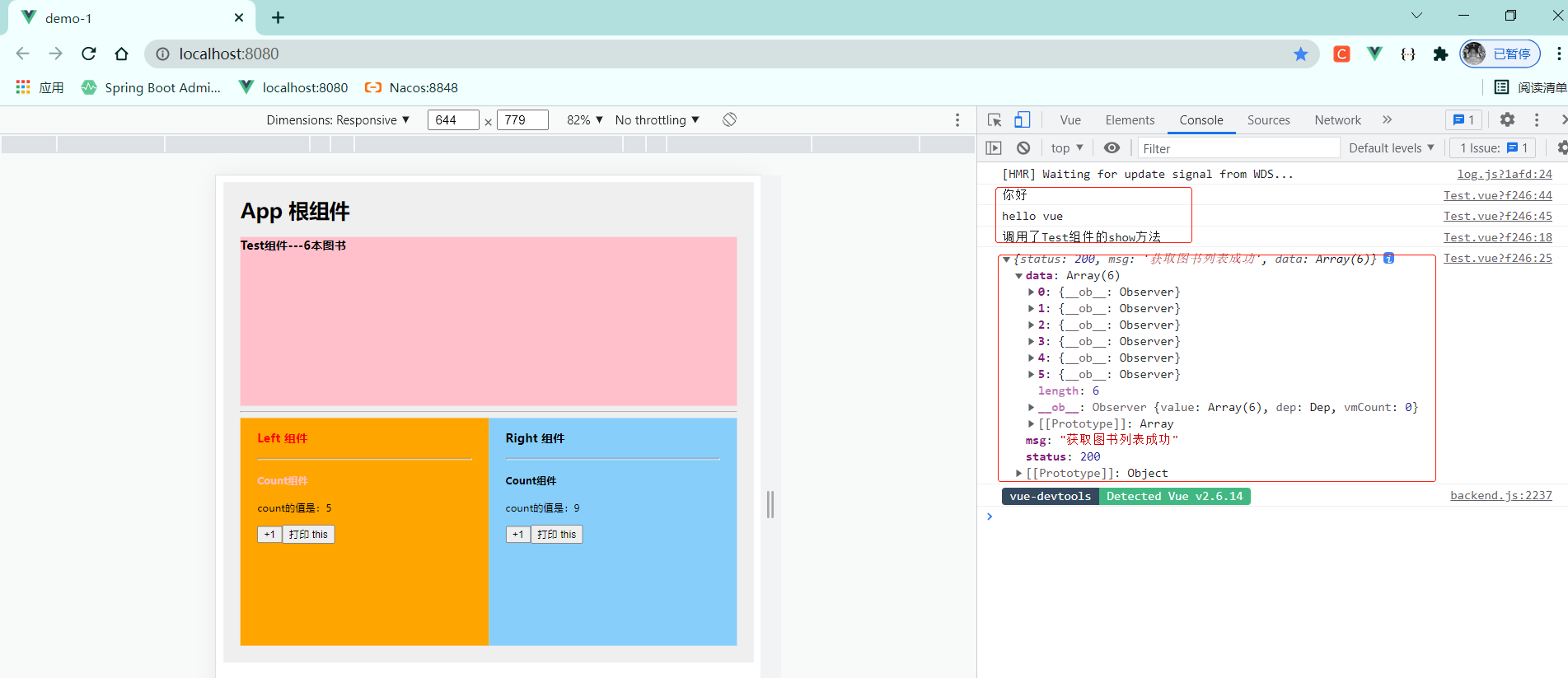Toggle the device toolbar
1568x678 pixels.
click(x=1022, y=120)
